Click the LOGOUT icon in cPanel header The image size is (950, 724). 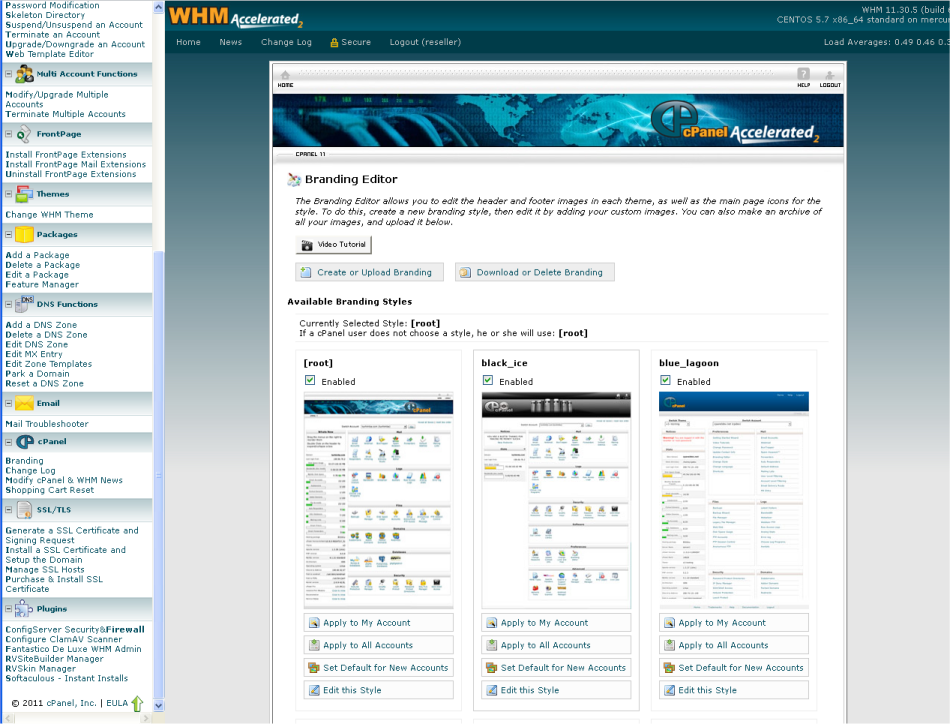coord(830,75)
